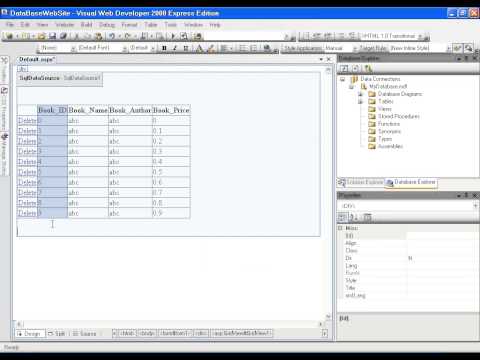Open the Build menu
Screen dimensions: 480x360
tap(86, 25)
